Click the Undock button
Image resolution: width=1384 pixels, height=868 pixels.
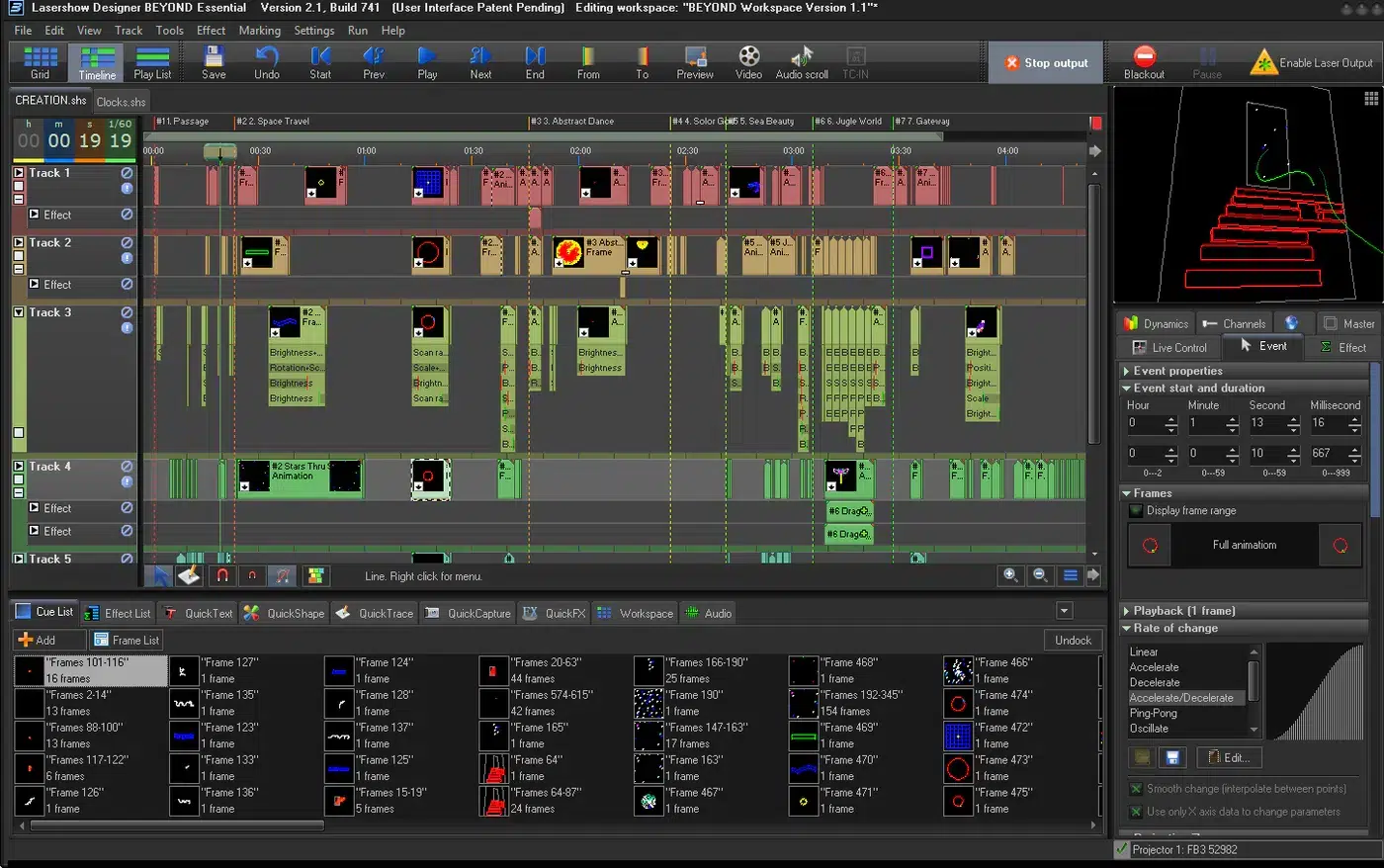click(x=1073, y=641)
